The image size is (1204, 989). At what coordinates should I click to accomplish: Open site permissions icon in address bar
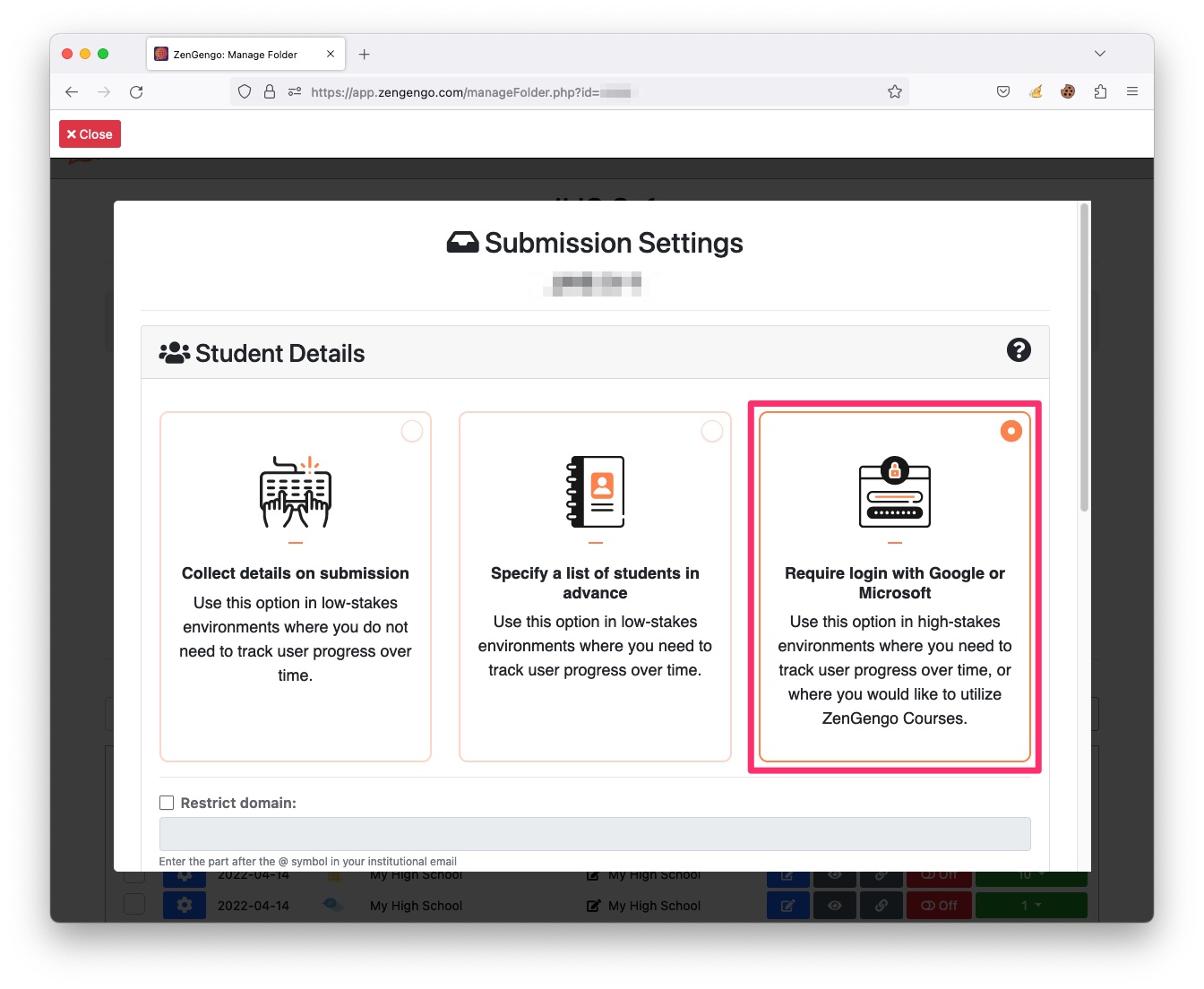(295, 91)
